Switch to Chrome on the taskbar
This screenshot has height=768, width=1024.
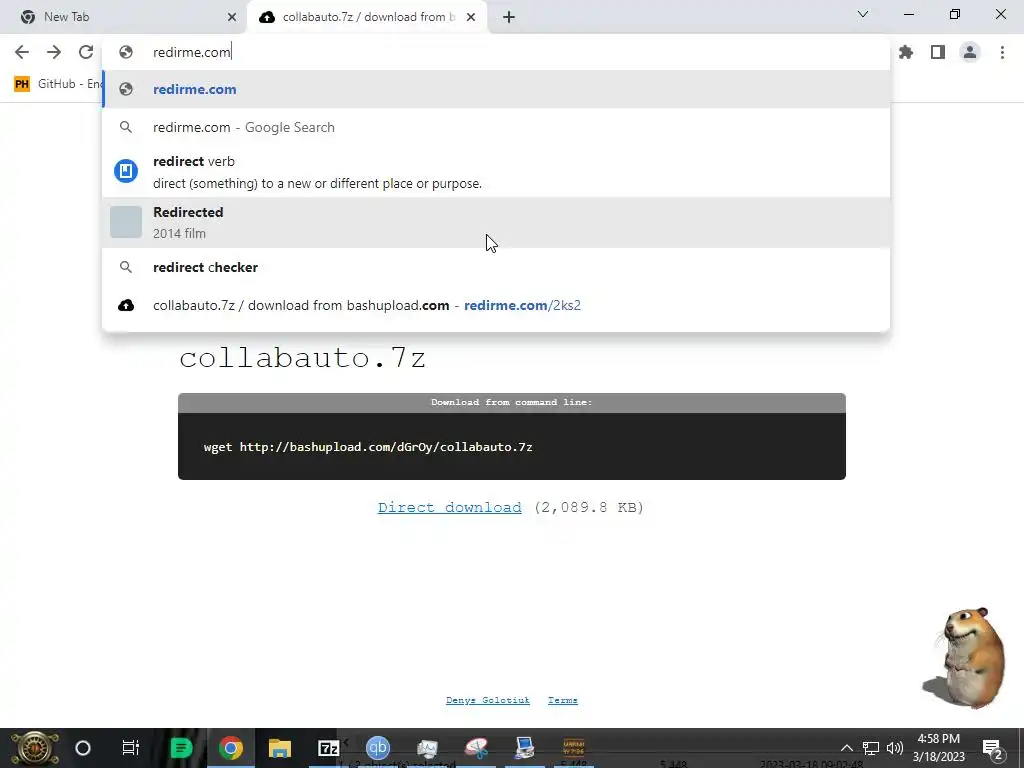tap(231, 748)
